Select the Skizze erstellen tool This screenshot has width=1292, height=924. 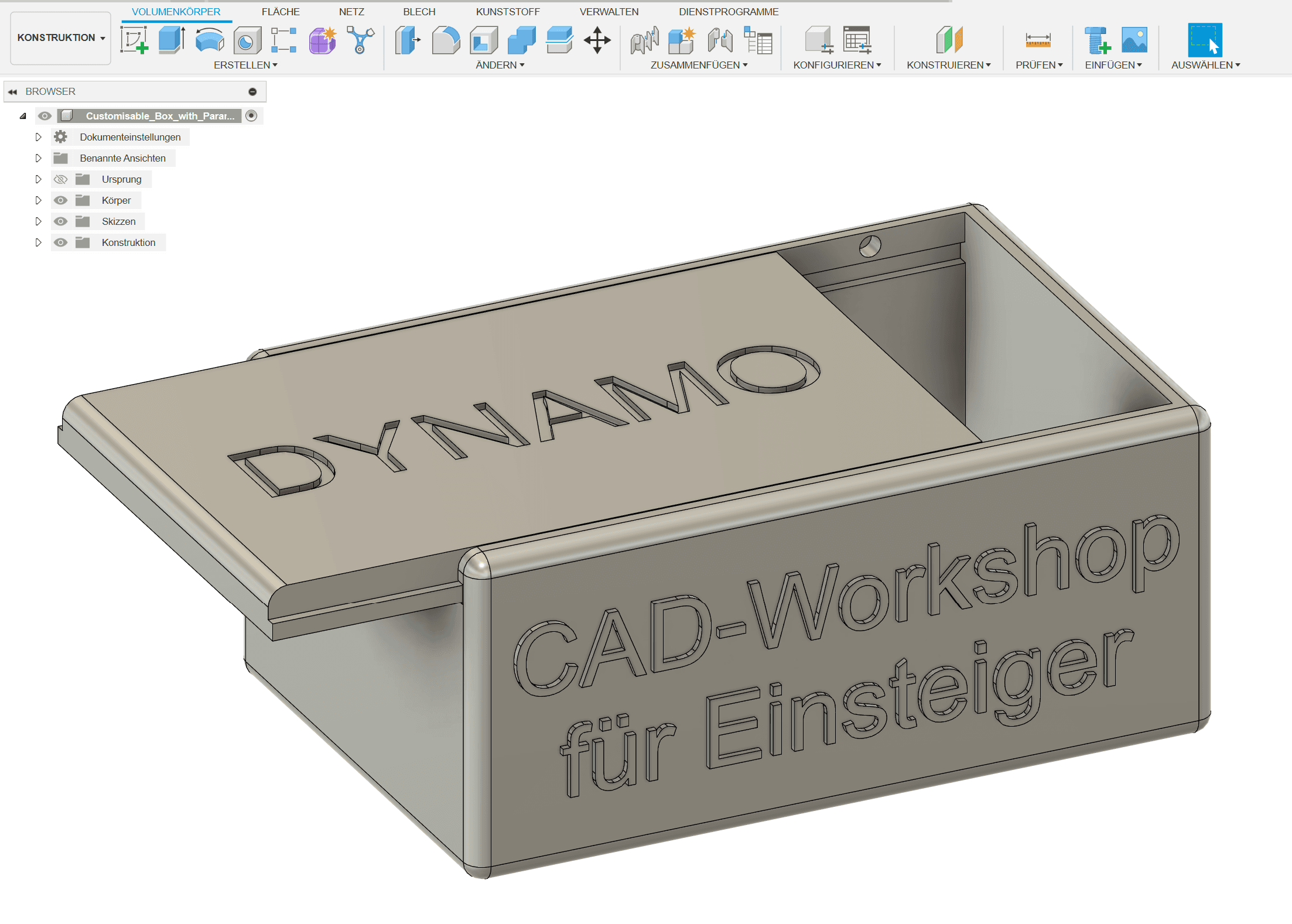tap(135, 41)
